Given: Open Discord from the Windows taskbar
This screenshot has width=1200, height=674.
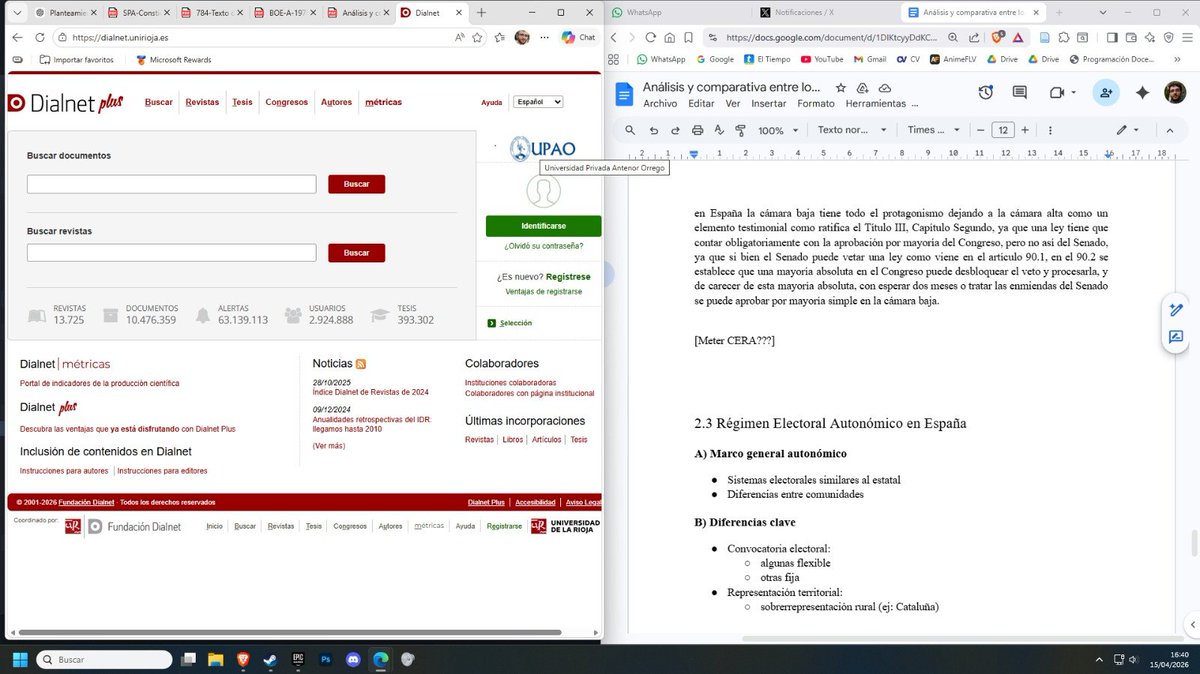Looking at the screenshot, I should click(x=352, y=660).
